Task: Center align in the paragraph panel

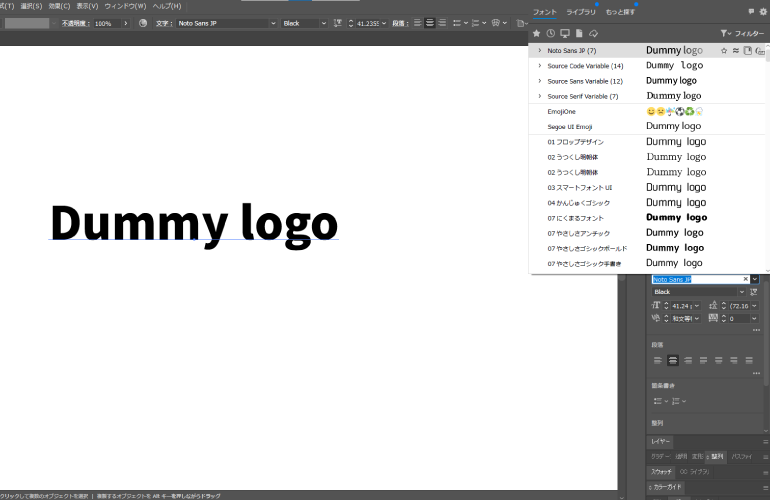Action: (x=673, y=361)
